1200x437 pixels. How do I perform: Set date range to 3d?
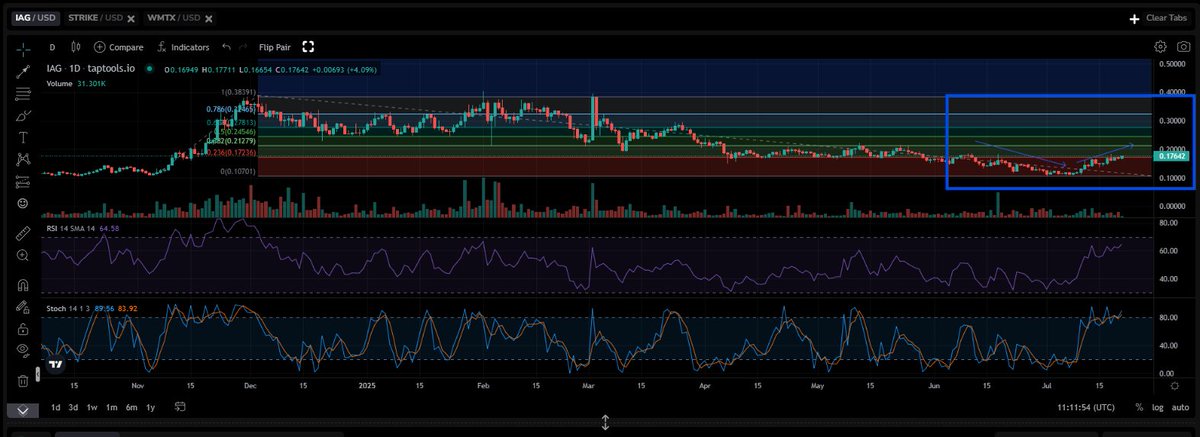(x=74, y=407)
